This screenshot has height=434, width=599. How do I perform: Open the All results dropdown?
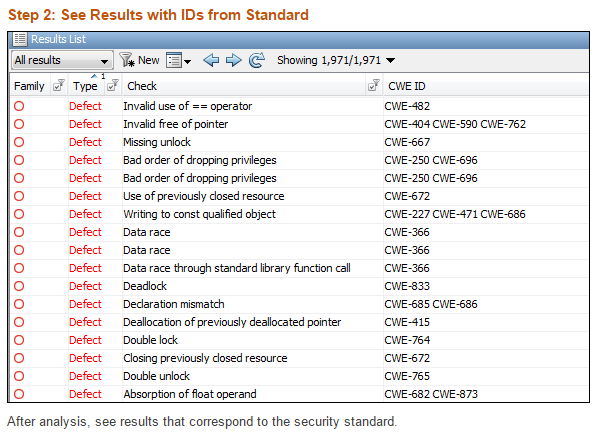click(62, 60)
